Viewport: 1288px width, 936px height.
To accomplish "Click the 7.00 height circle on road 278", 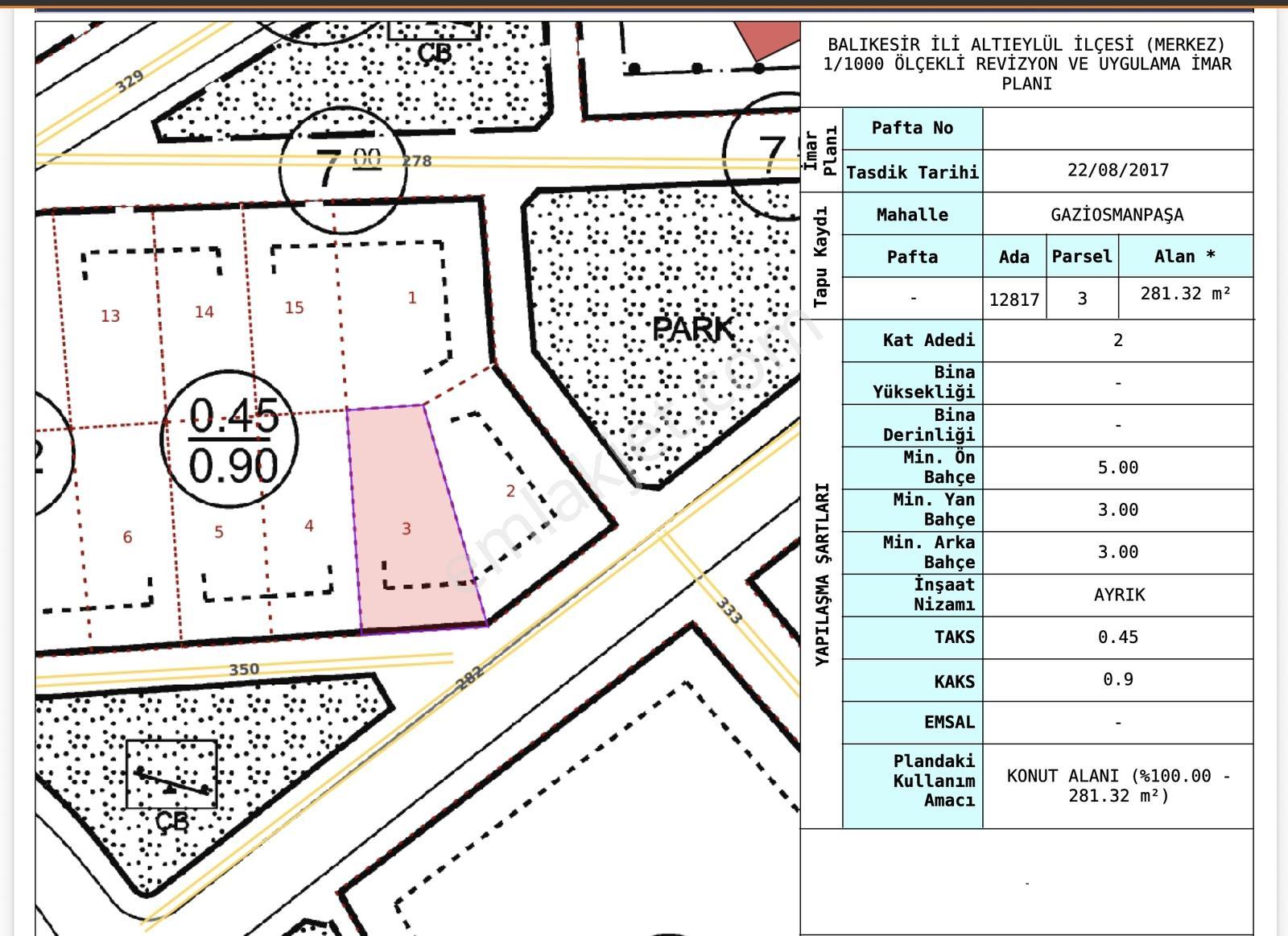I will coord(343,171).
